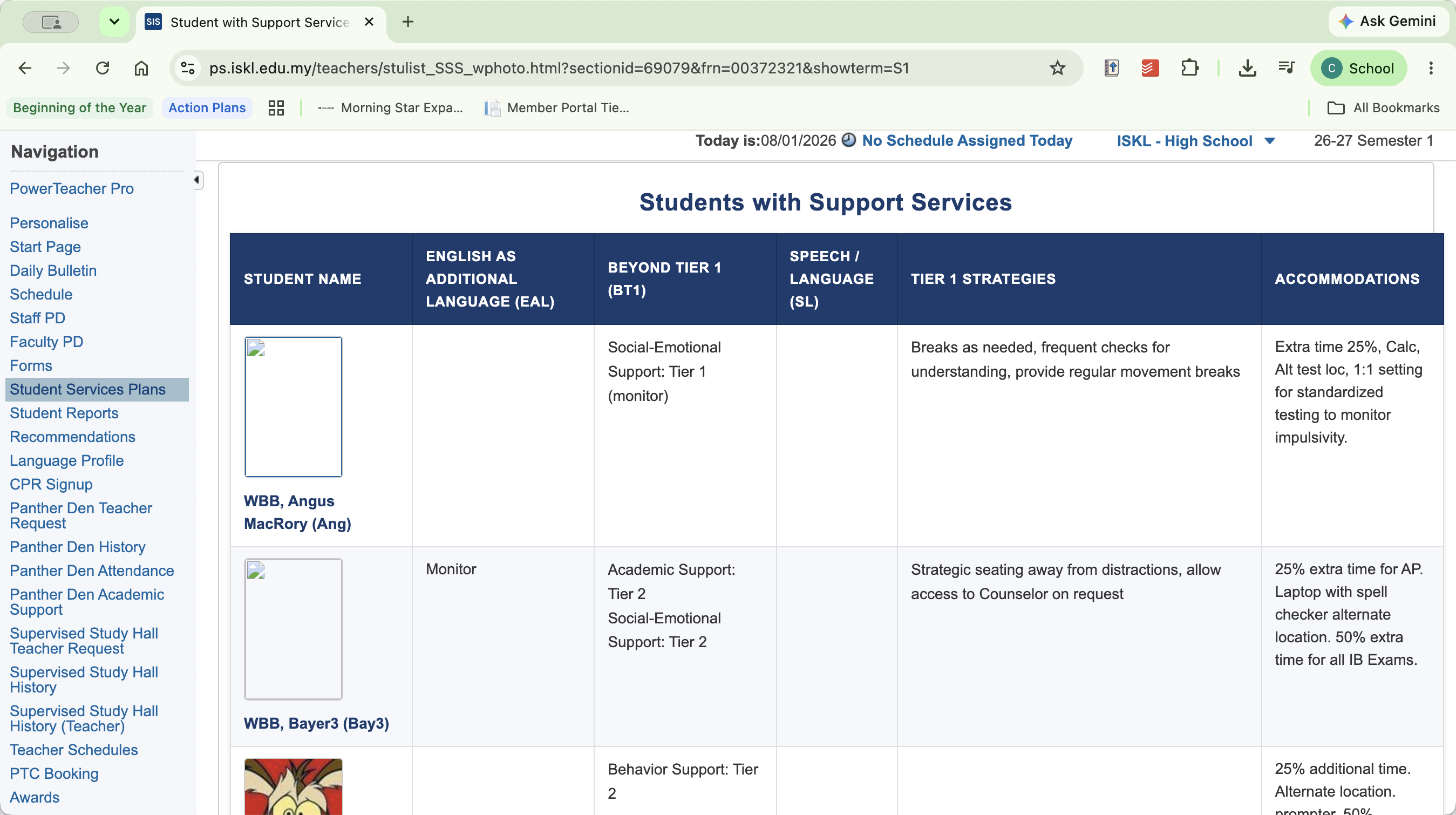
Task: Click the blue upload-arrow extension icon
Action: click(x=1111, y=69)
